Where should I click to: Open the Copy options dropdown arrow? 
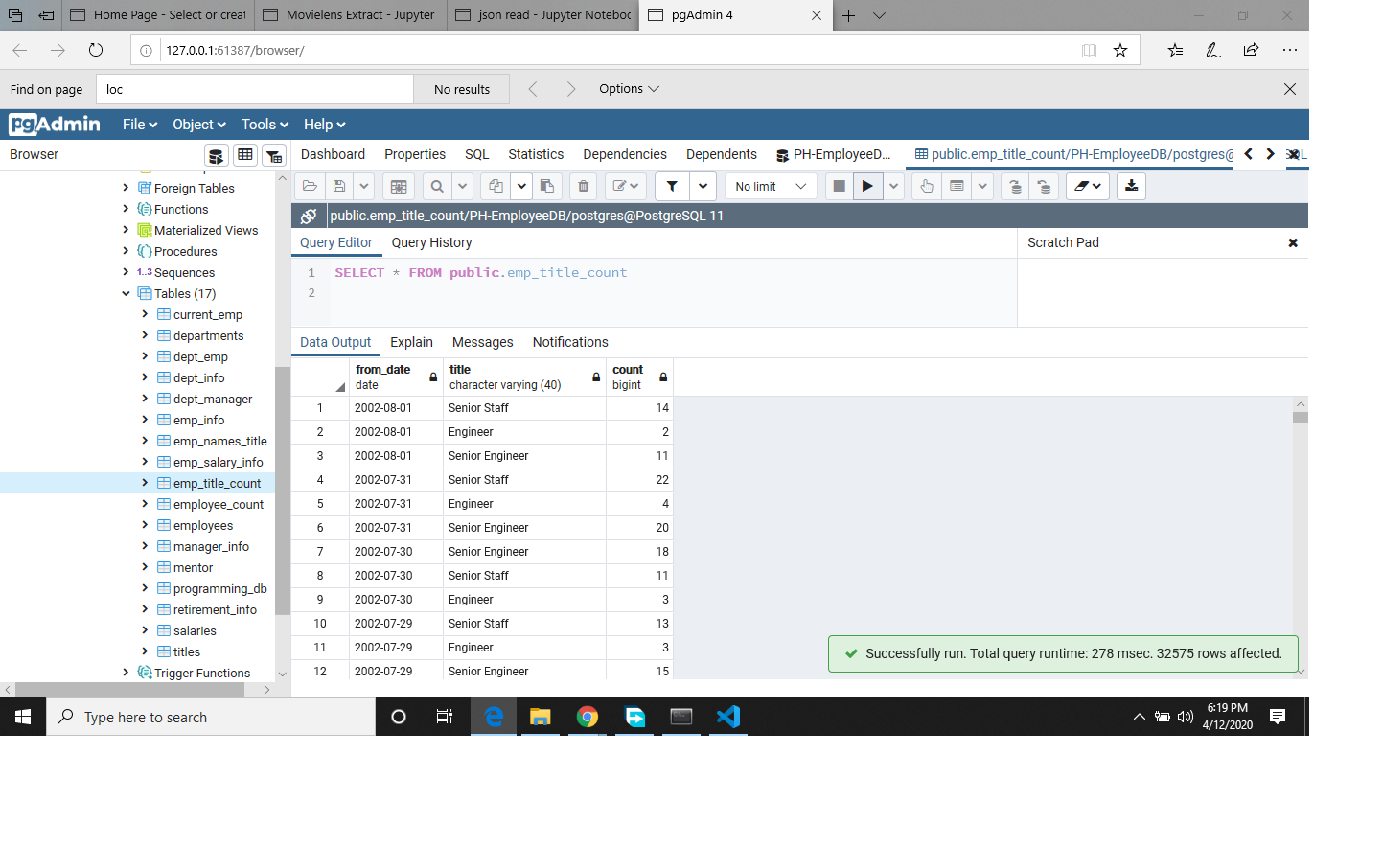[521, 186]
